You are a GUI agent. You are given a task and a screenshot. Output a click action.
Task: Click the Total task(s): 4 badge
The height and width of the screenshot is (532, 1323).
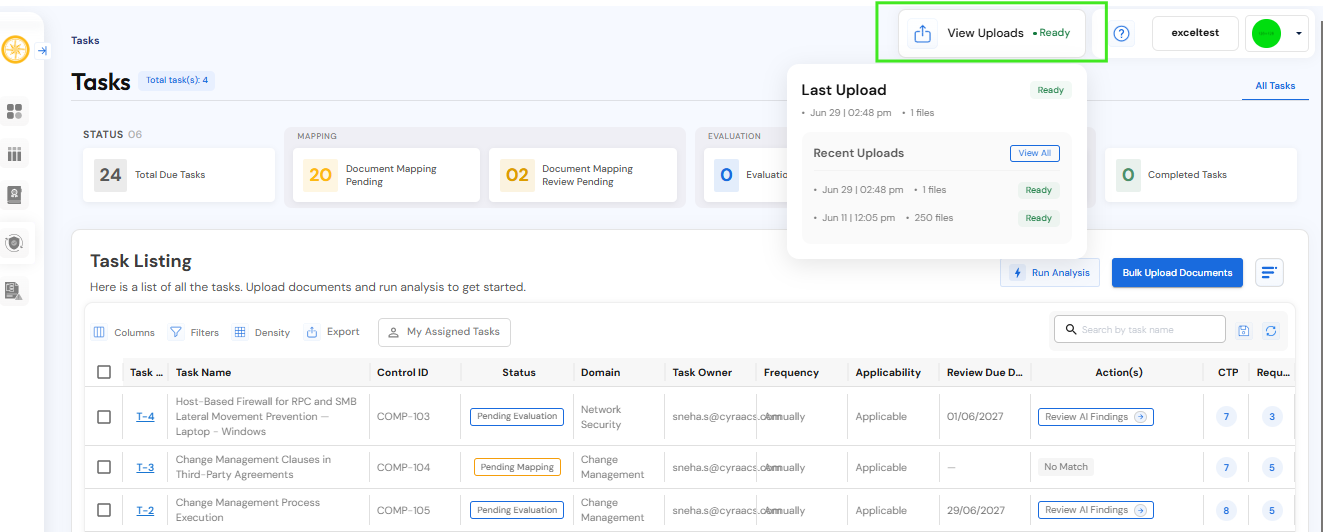coord(177,80)
